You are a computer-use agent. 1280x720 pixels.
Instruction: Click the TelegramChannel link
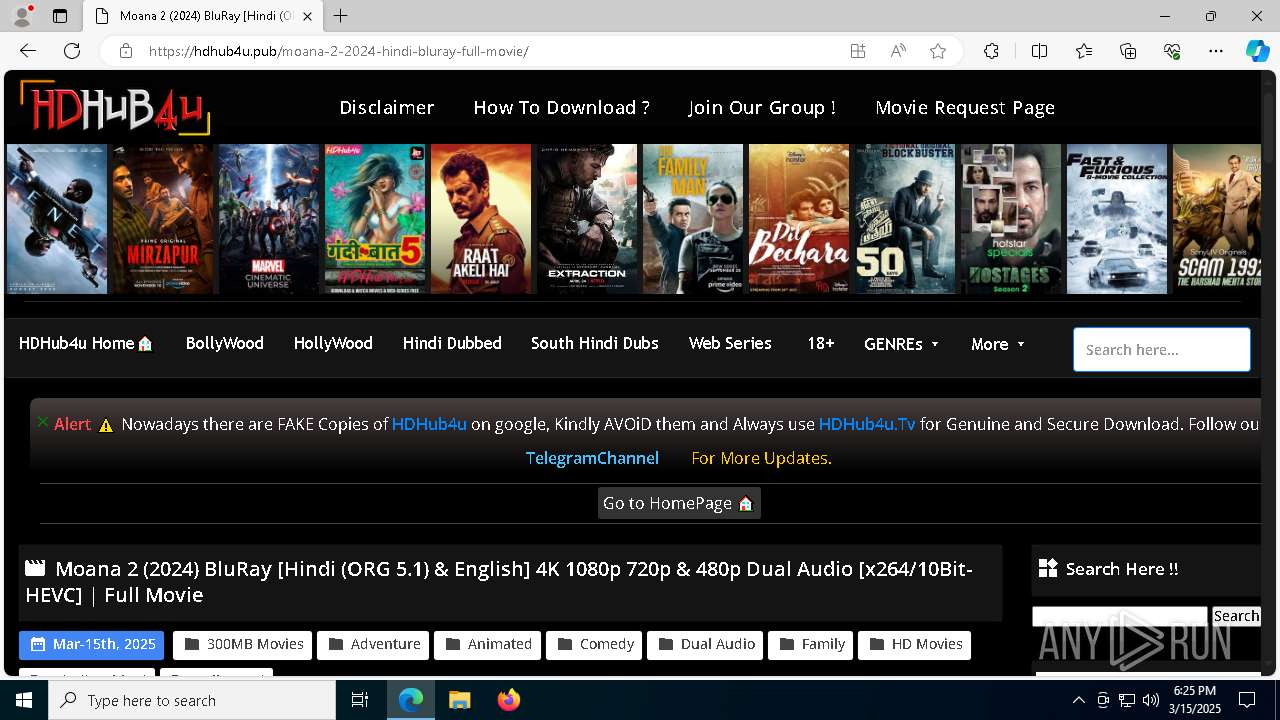tap(592, 458)
